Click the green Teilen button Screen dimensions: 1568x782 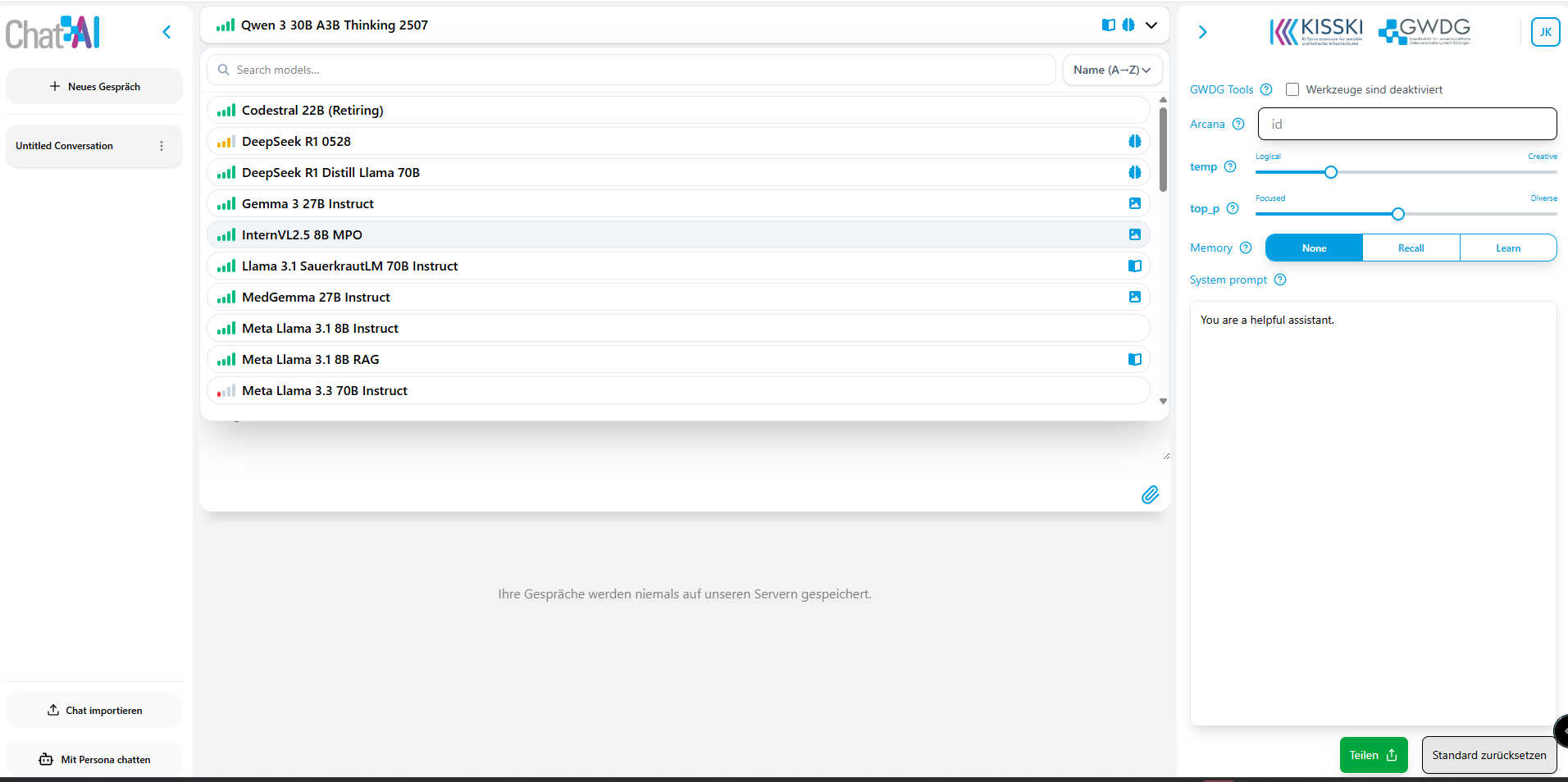[1373, 755]
